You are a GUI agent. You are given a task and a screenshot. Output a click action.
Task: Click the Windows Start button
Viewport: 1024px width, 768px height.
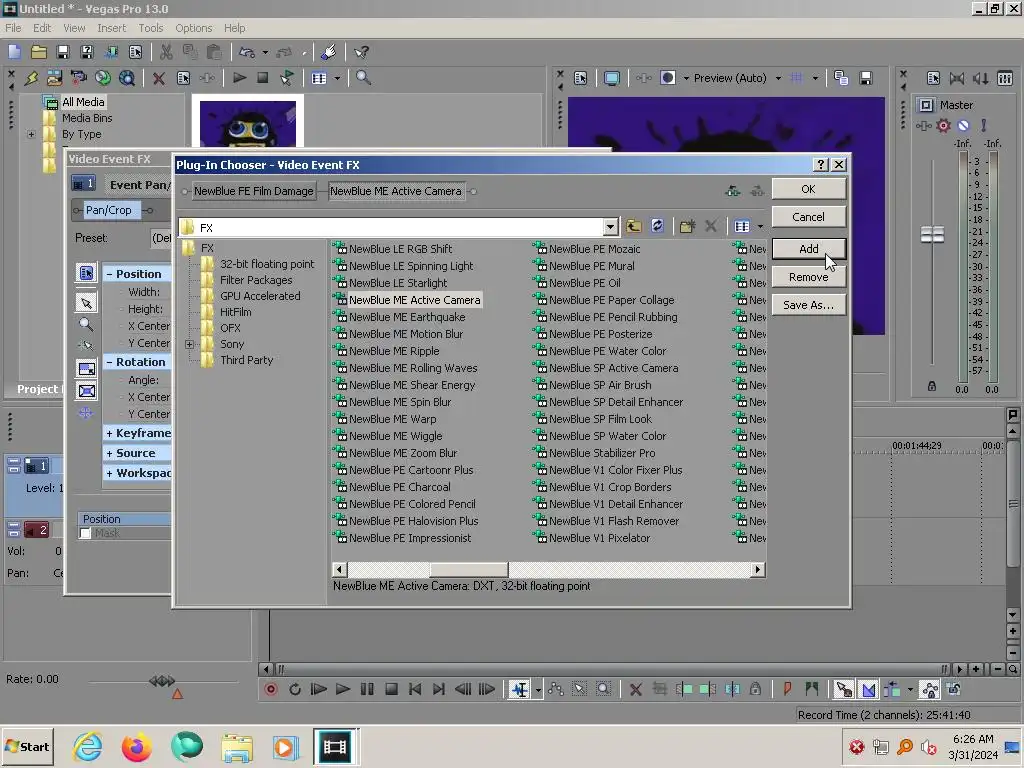[28, 747]
